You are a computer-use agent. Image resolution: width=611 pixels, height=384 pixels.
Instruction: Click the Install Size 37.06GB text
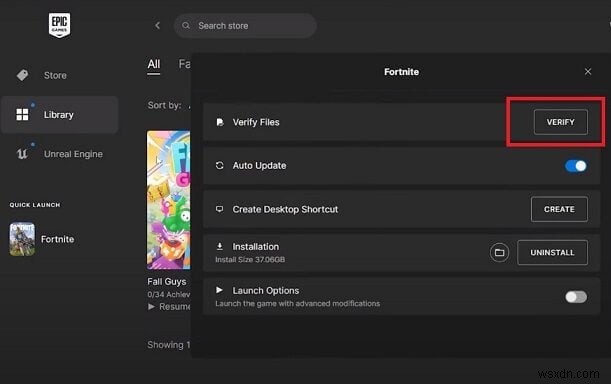coord(250,260)
